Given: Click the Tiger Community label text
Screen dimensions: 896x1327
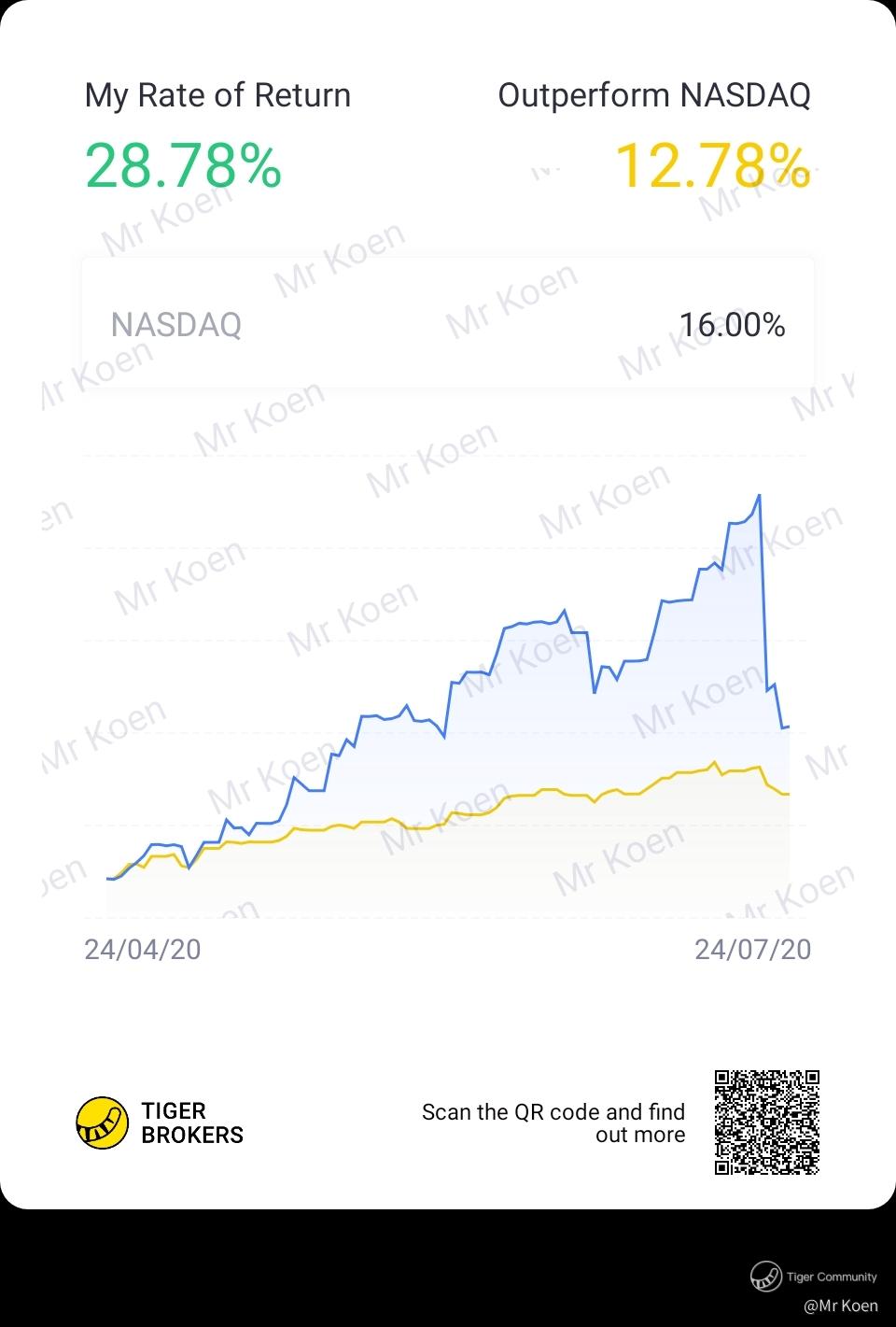Looking at the screenshot, I should tap(831, 1277).
